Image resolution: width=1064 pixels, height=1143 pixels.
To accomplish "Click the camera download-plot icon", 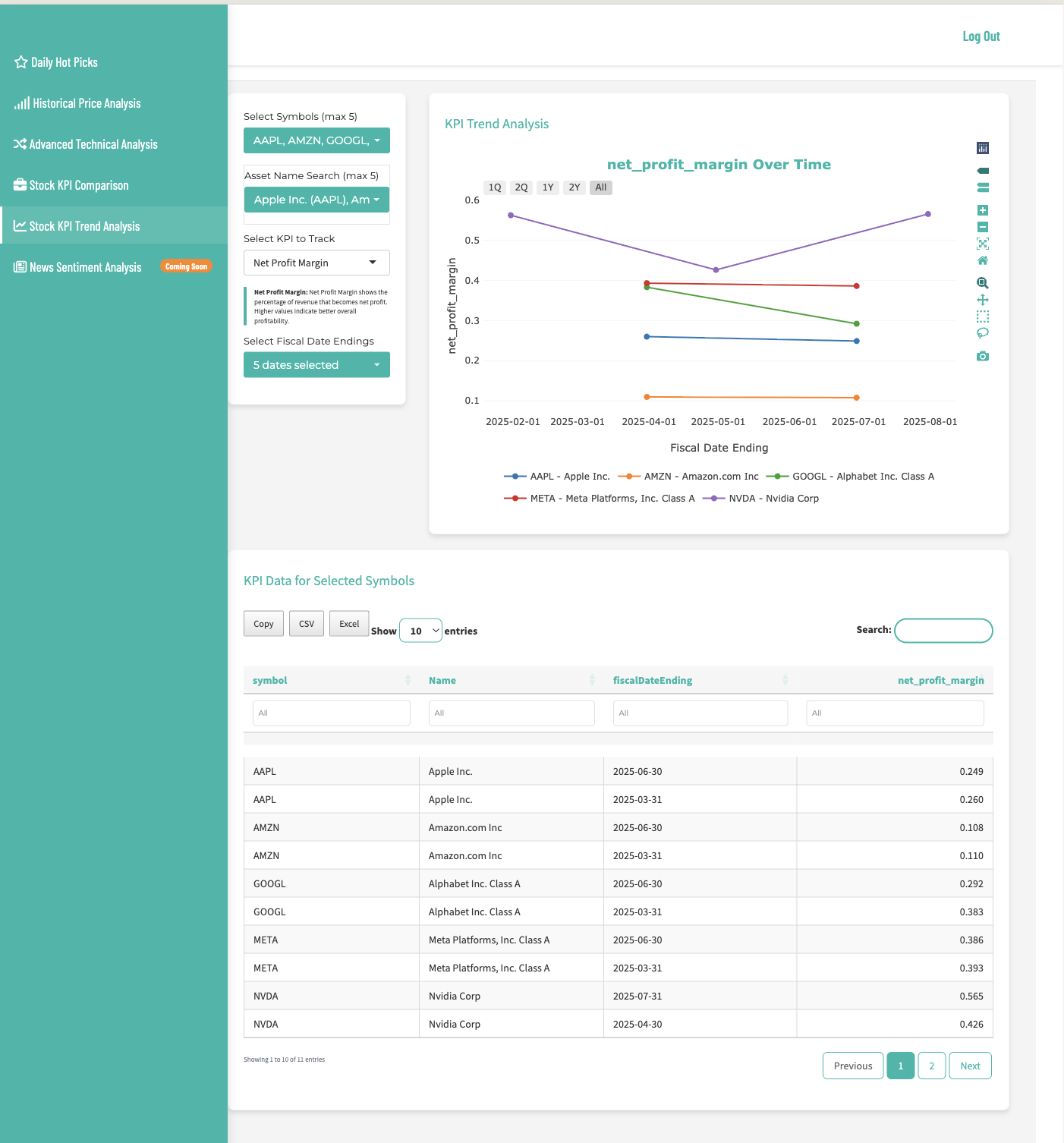I will [983, 356].
